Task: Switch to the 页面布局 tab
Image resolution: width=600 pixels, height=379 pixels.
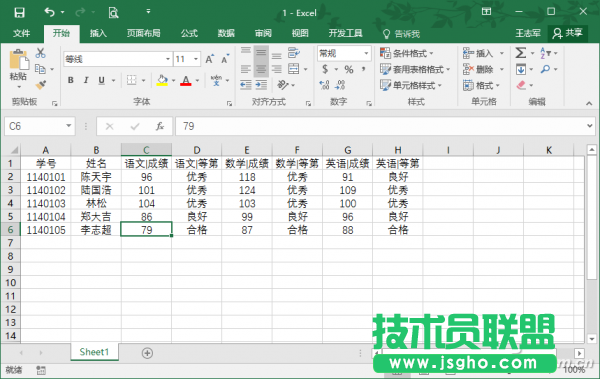Action: coord(143,33)
